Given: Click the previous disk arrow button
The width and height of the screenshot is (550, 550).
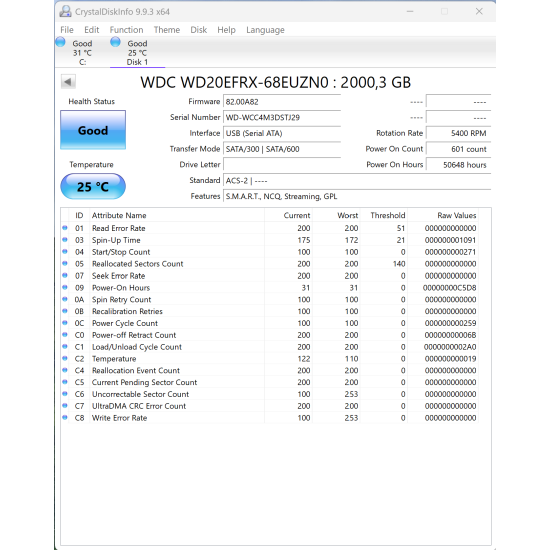Looking at the screenshot, I should [68, 82].
